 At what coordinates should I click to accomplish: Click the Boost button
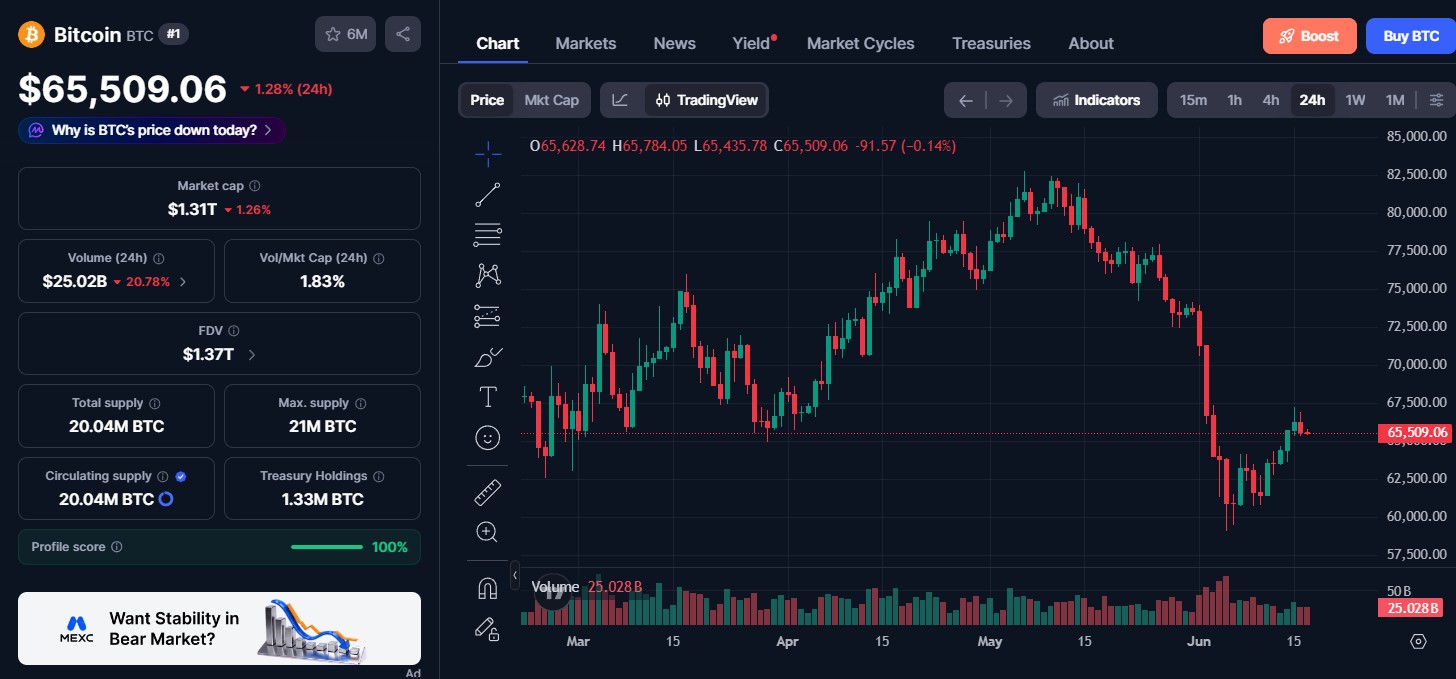[1309, 36]
